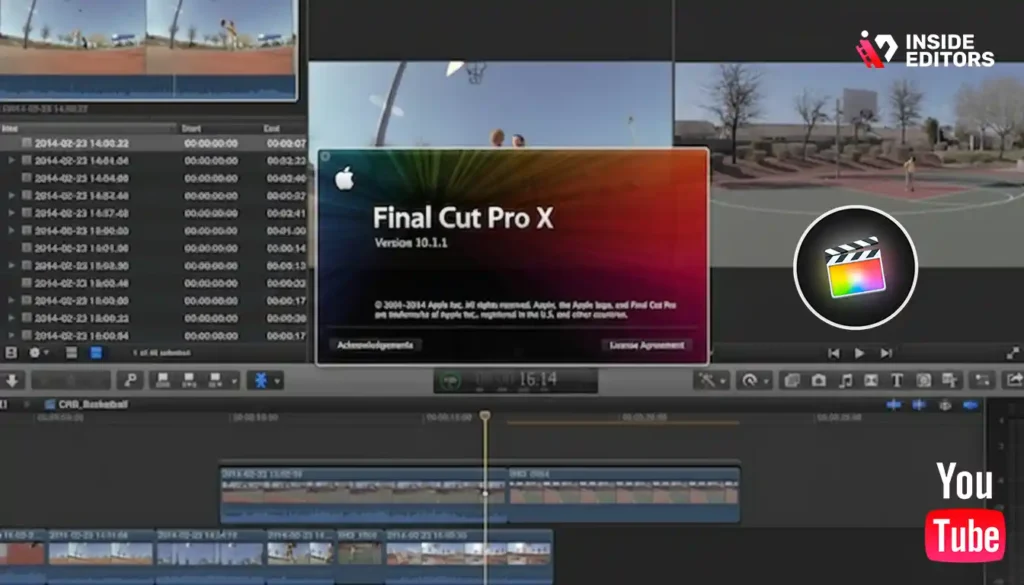1024x585 pixels.
Task: Switch browser to list view
Action: pyautogui.click(x=96, y=353)
